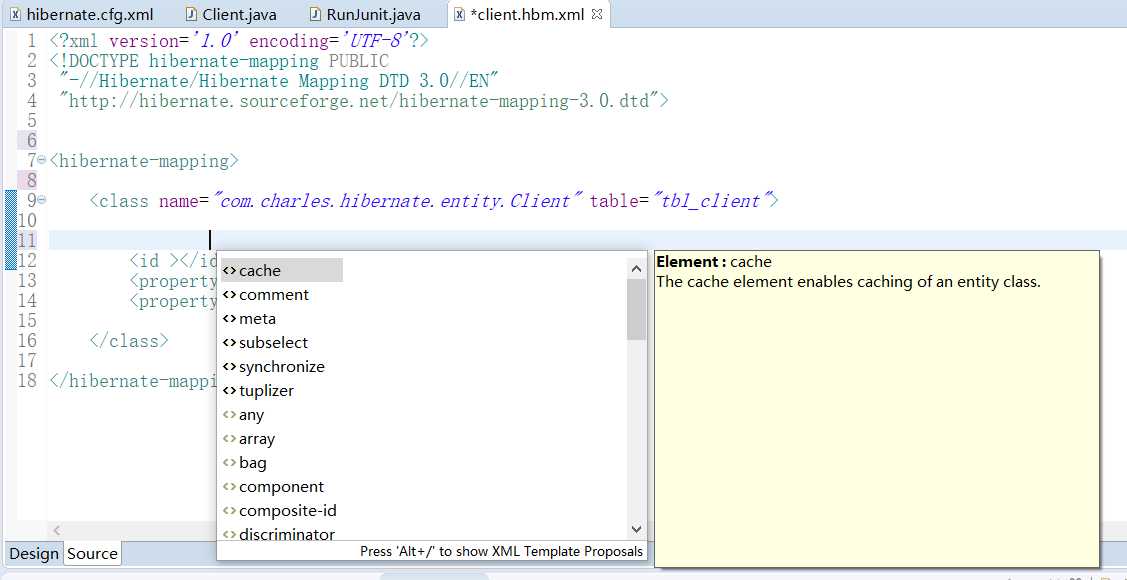Close the client.hbm.xml tab
The width and height of the screenshot is (1127, 580).
pos(597,14)
